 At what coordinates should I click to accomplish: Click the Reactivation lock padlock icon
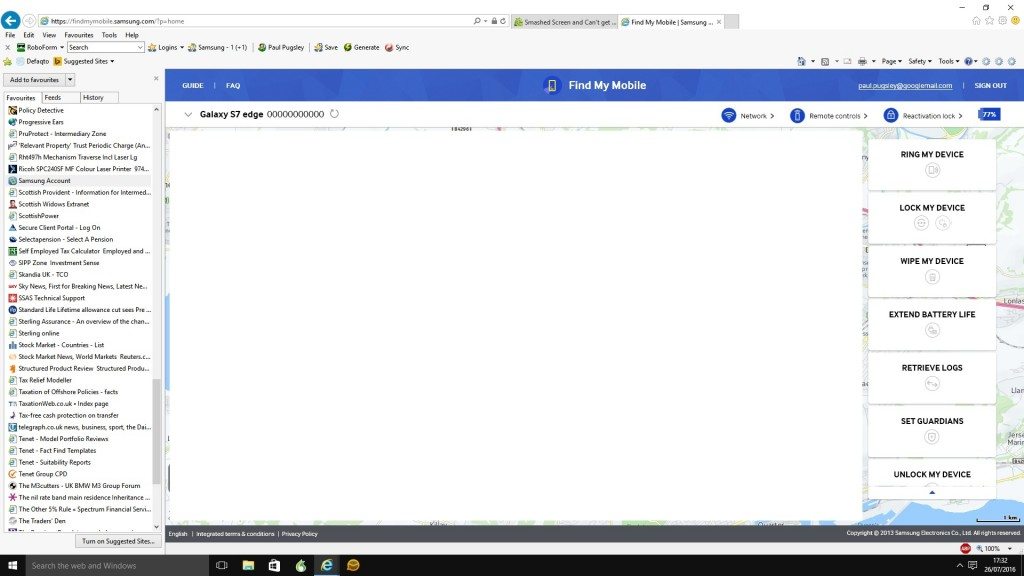[891, 115]
